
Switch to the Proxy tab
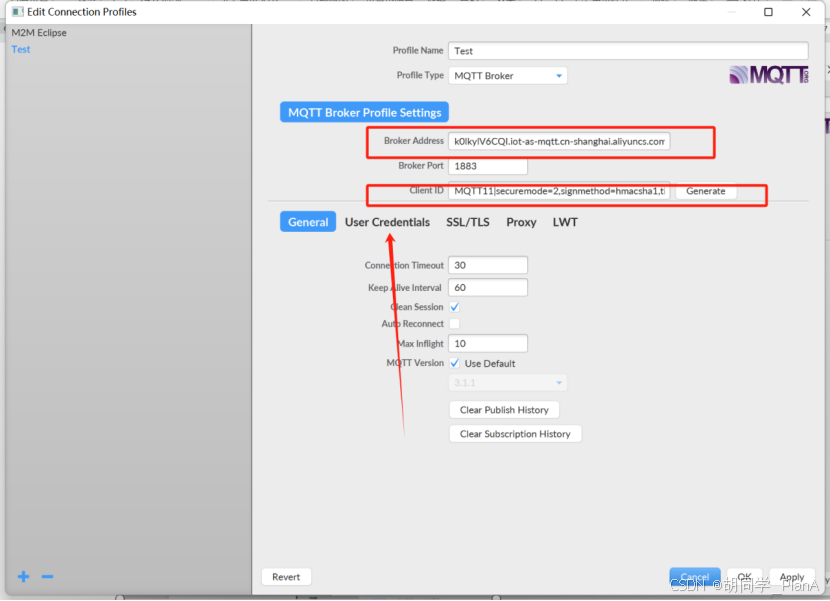pyautogui.click(x=521, y=222)
